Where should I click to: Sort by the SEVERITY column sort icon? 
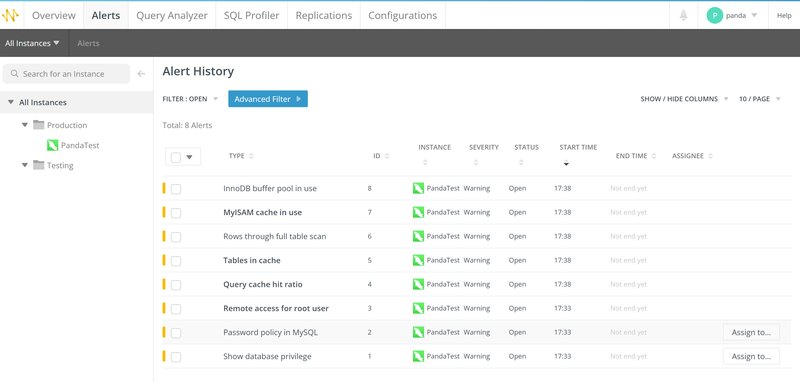tap(476, 163)
